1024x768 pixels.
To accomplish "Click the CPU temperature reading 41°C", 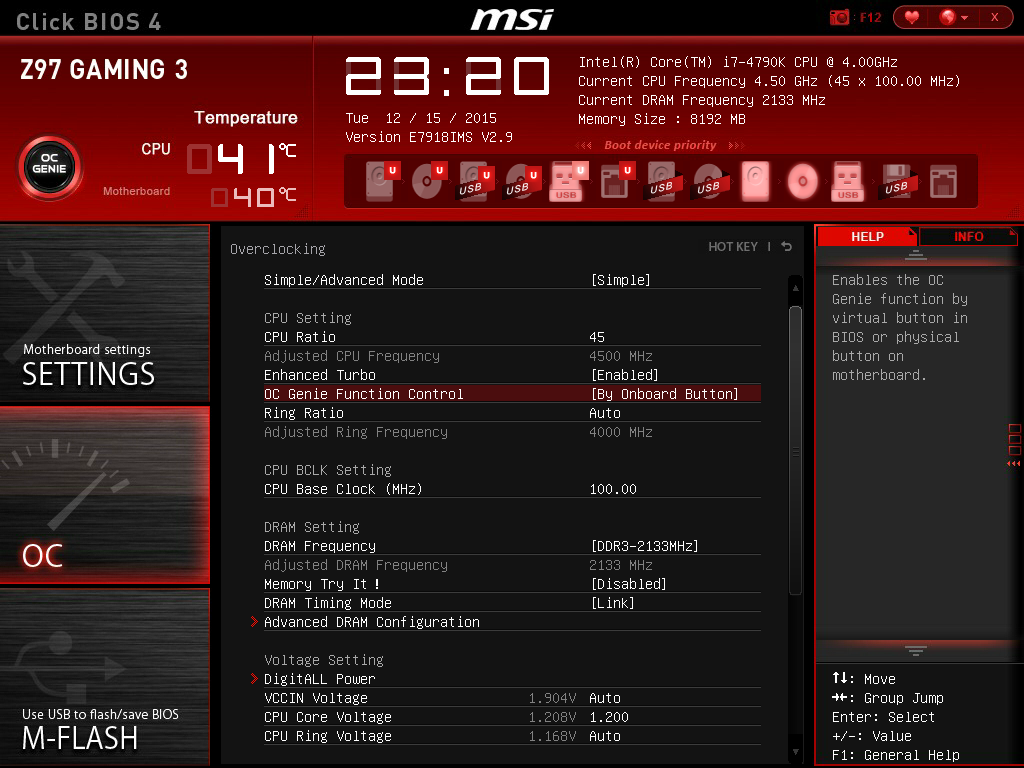I will click(x=242, y=158).
